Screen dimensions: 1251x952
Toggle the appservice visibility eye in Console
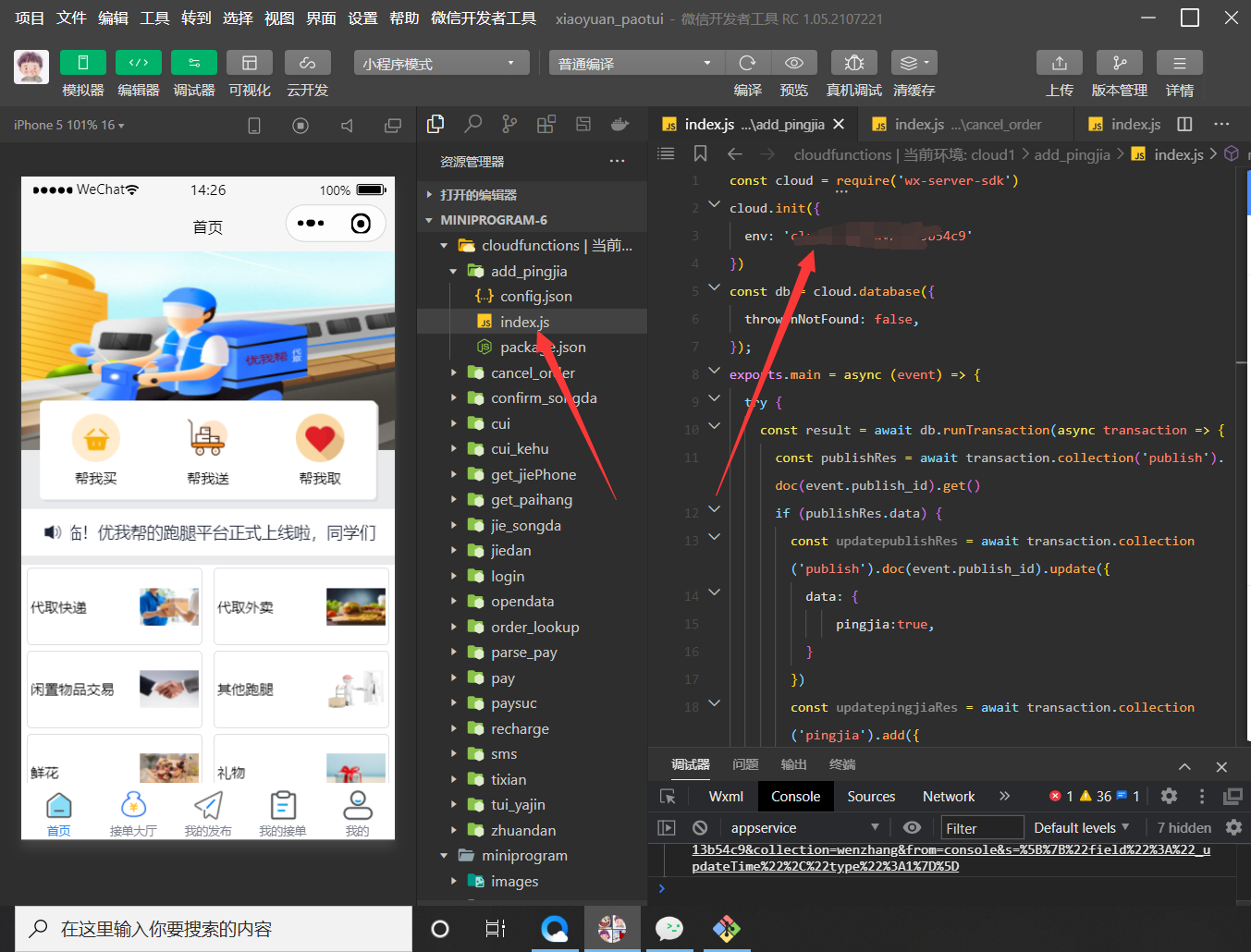(x=912, y=827)
